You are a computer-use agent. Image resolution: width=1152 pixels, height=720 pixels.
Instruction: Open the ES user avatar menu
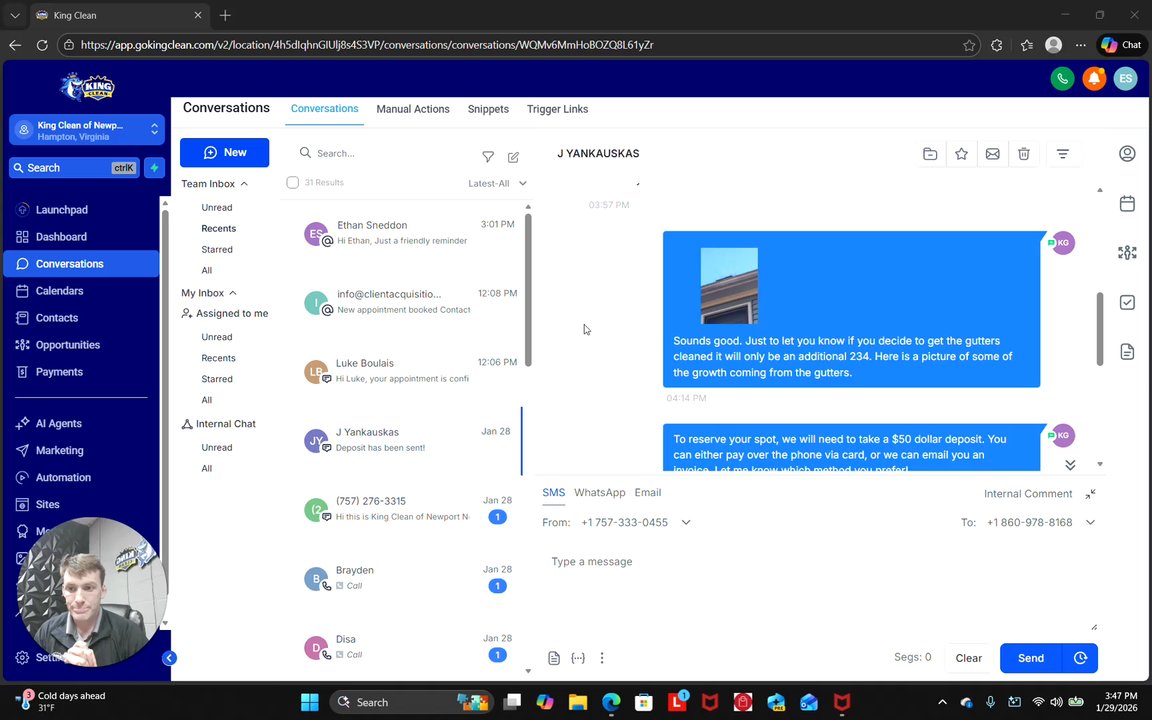1126,79
